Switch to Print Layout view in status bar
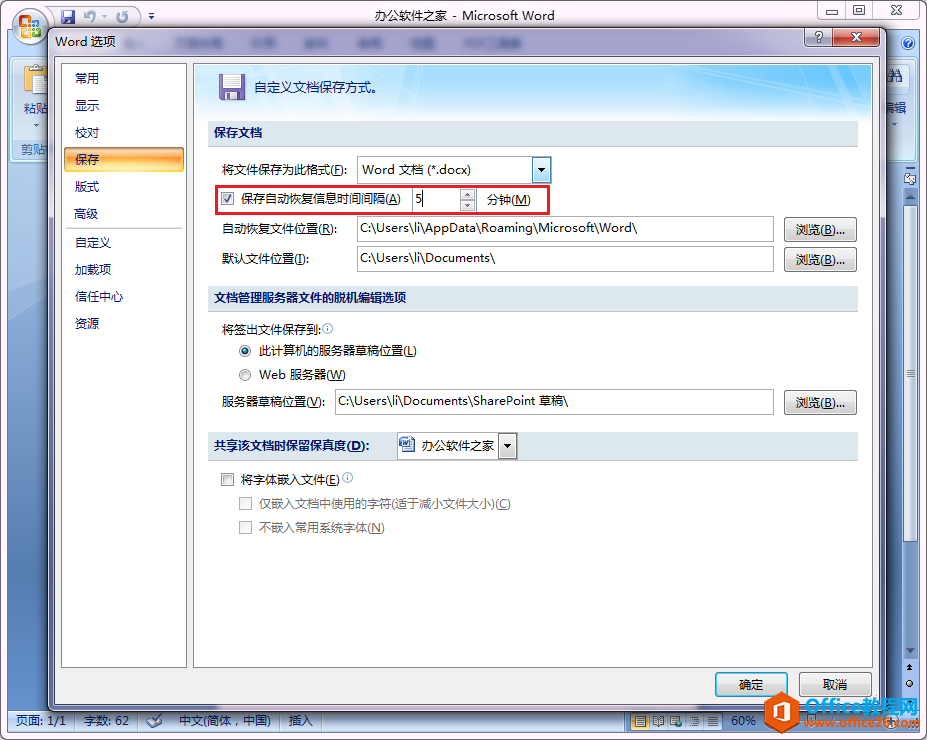The height and width of the screenshot is (740, 927). [x=640, y=721]
